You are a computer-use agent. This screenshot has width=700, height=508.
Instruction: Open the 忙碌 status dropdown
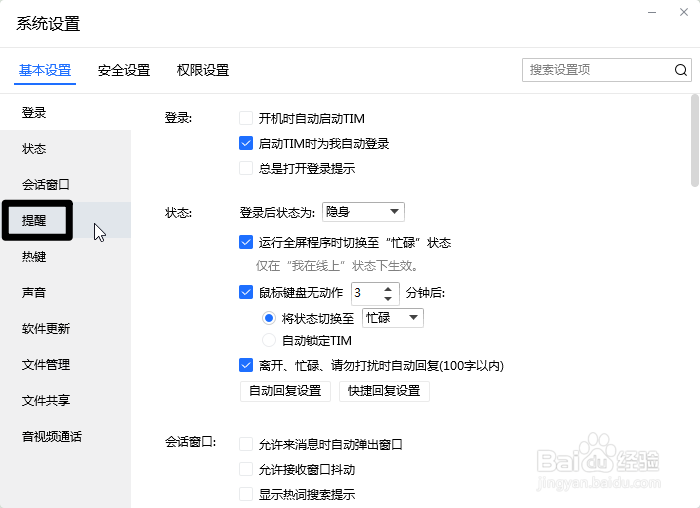point(393,318)
